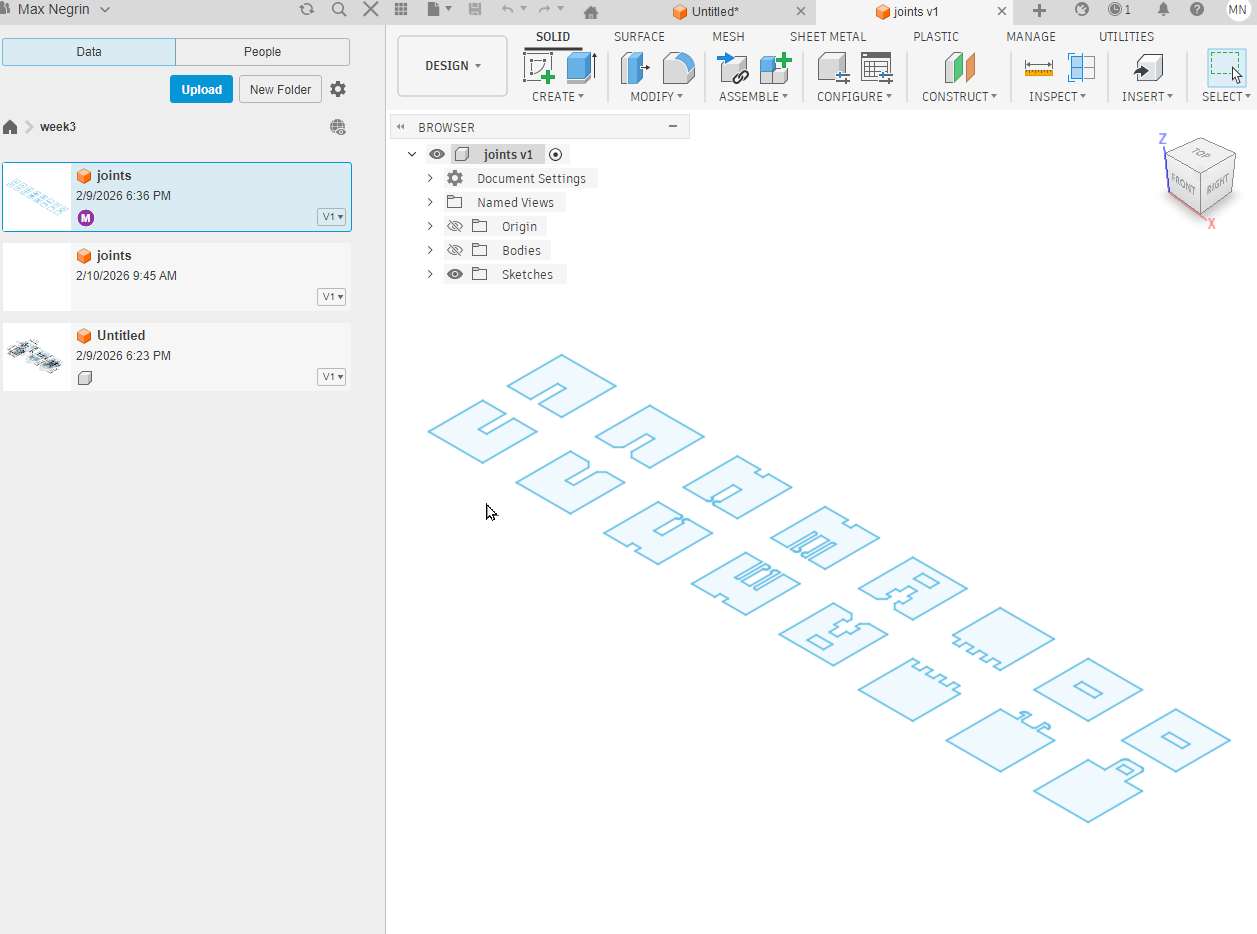Switch to the Sheet Metal tab
The image size is (1257, 934).
pyautogui.click(x=828, y=36)
